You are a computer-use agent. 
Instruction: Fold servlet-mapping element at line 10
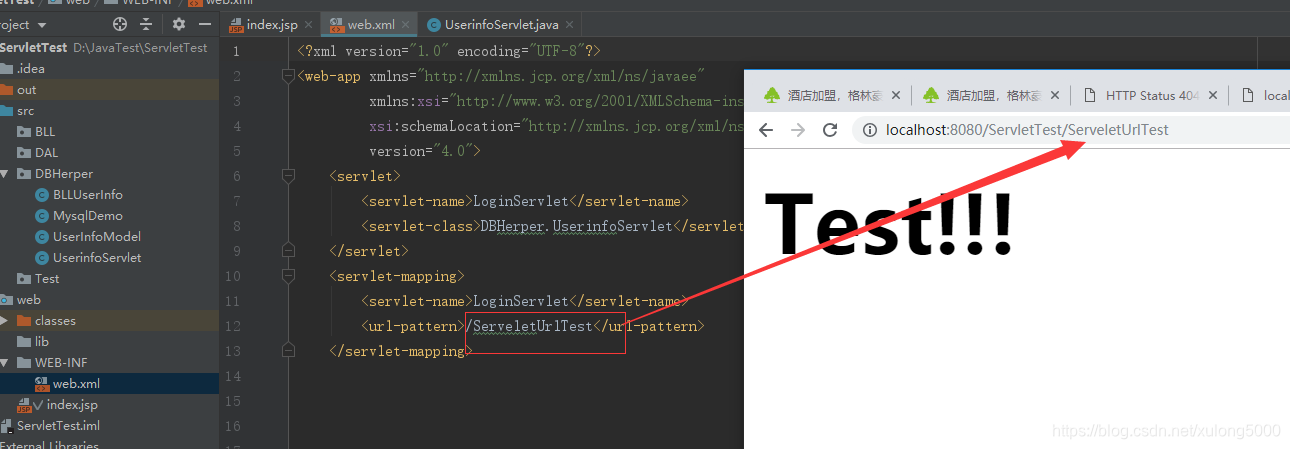point(288,276)
